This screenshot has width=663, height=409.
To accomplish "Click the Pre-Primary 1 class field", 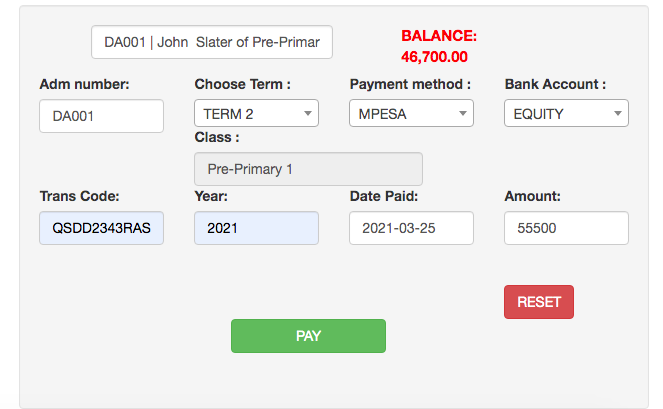I will pos(308,169).
